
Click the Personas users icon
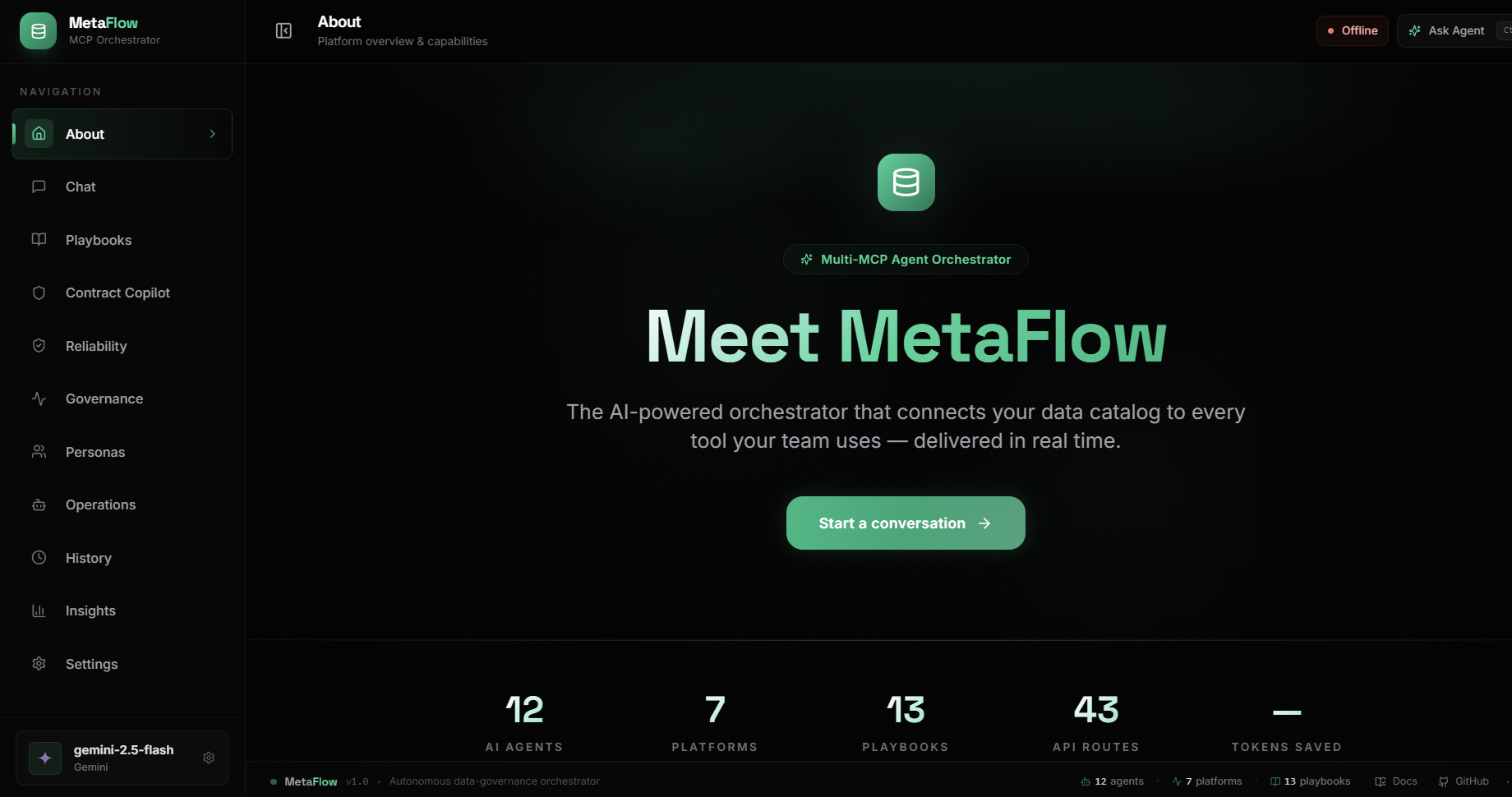coord(39,452)
